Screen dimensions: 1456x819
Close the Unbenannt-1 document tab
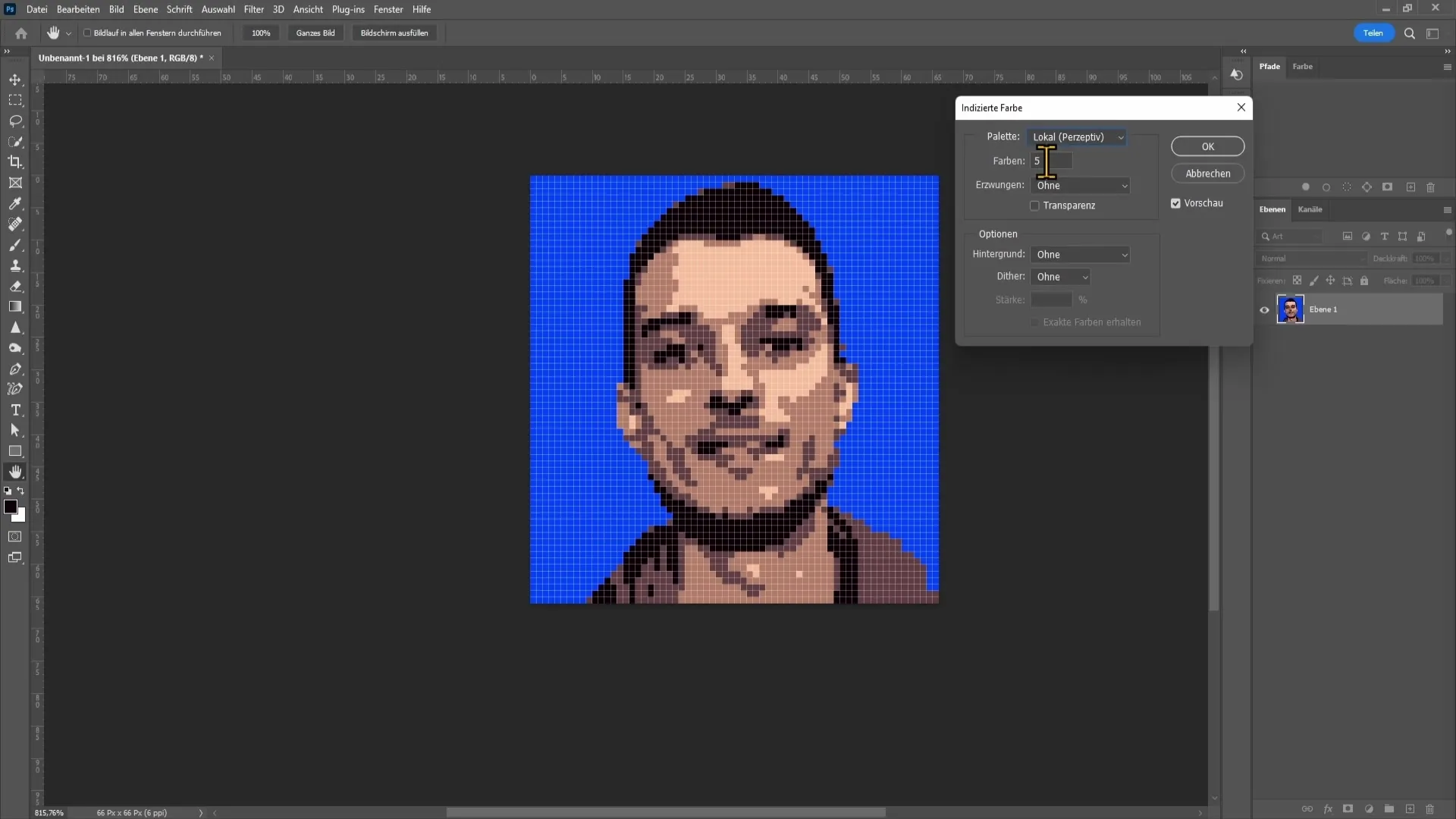[212, 58]
